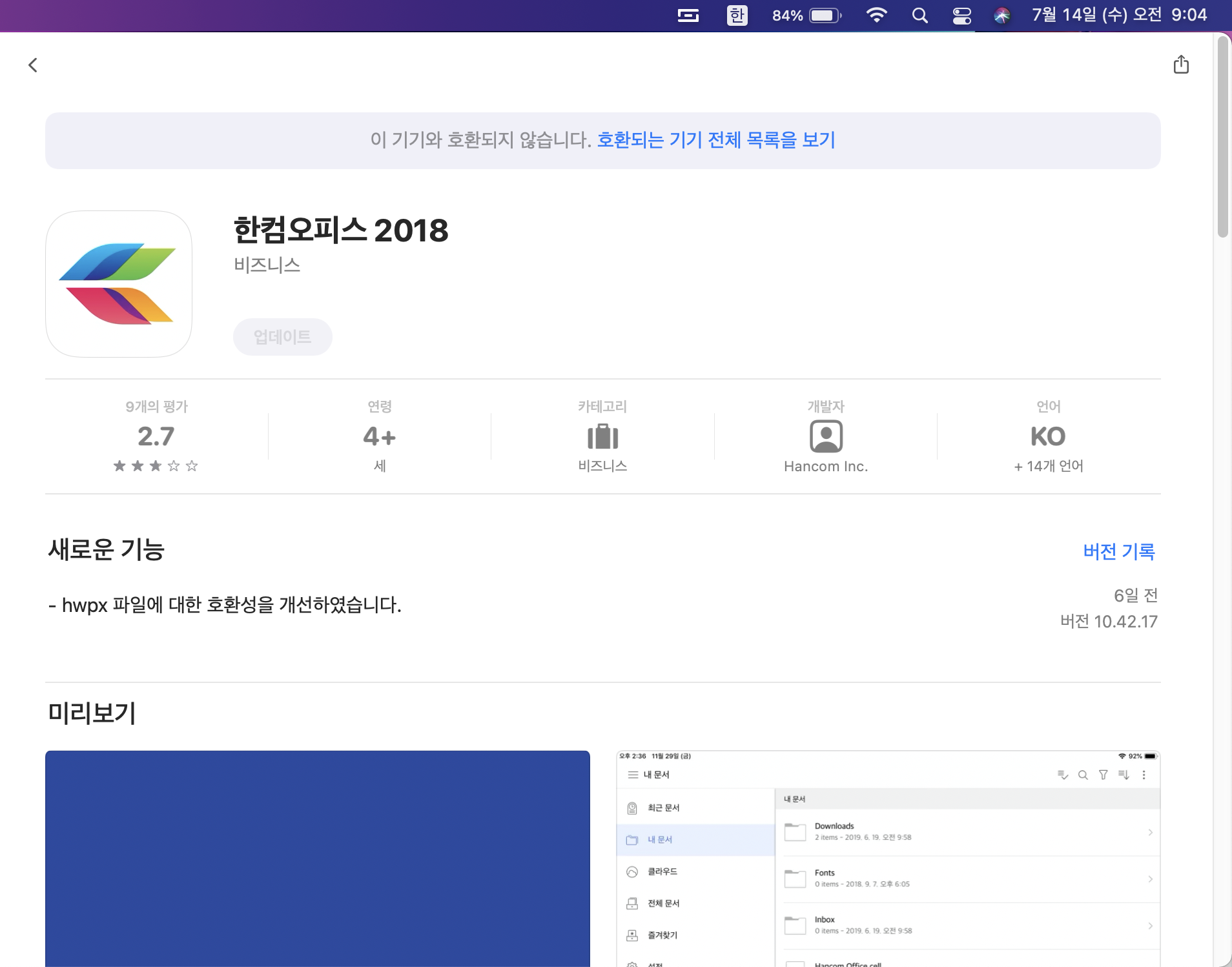The height and width of the screenshot is (967, 1232).
Task: Open Spotlight search in menu bar
Action: [919, 15]
